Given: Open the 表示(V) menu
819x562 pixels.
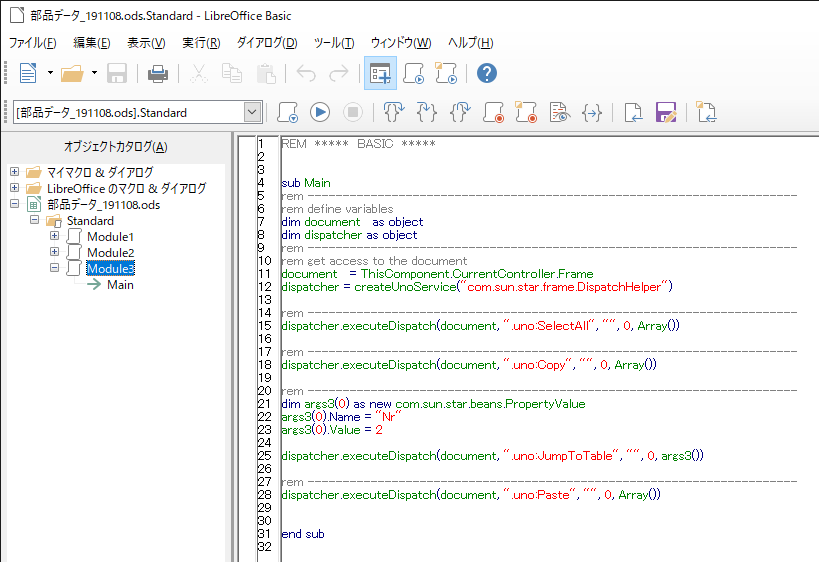Looking at the screenshot, I should [146, 43].
